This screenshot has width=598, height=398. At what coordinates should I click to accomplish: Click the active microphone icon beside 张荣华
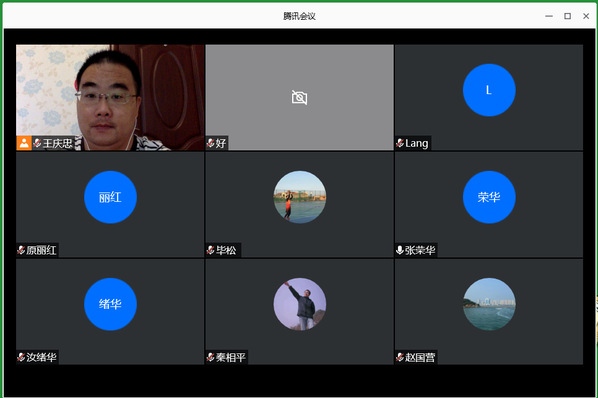(x=400, y=250)
